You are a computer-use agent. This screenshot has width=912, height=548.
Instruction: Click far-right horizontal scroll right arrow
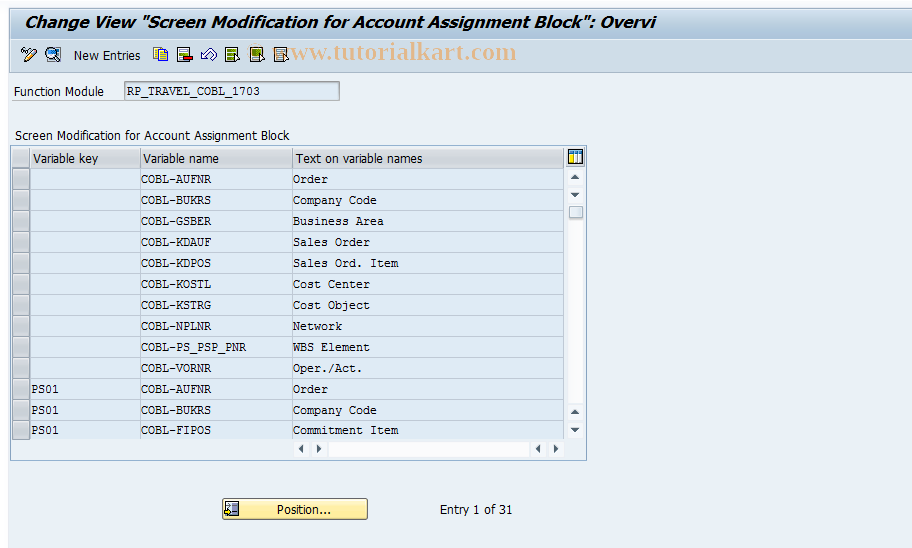click(x=556, y=449)
